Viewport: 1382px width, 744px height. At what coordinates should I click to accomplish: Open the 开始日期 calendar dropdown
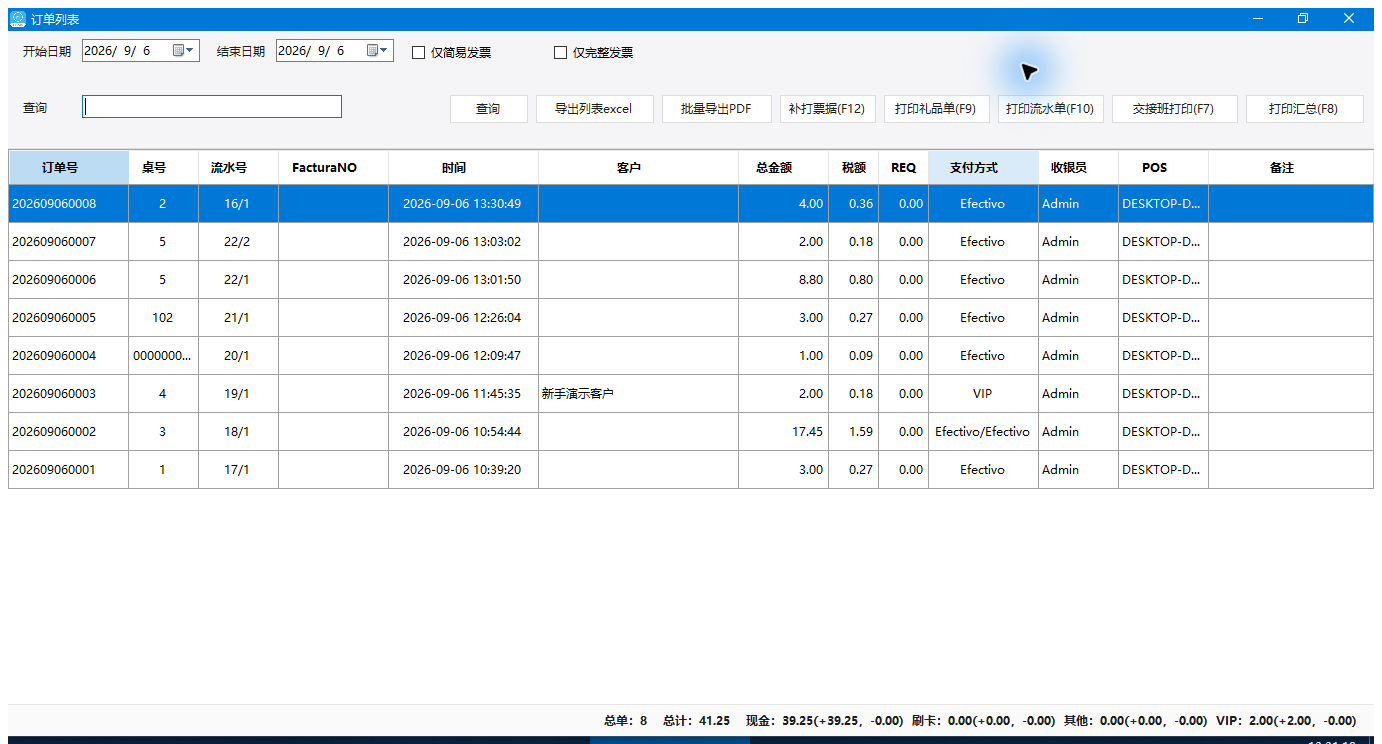184,50
